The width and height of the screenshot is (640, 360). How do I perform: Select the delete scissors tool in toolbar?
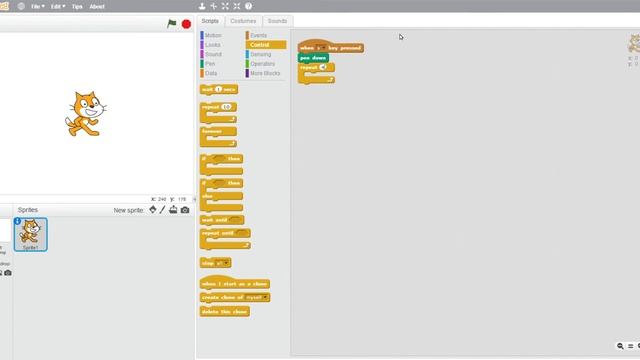(x=213, y=6)
